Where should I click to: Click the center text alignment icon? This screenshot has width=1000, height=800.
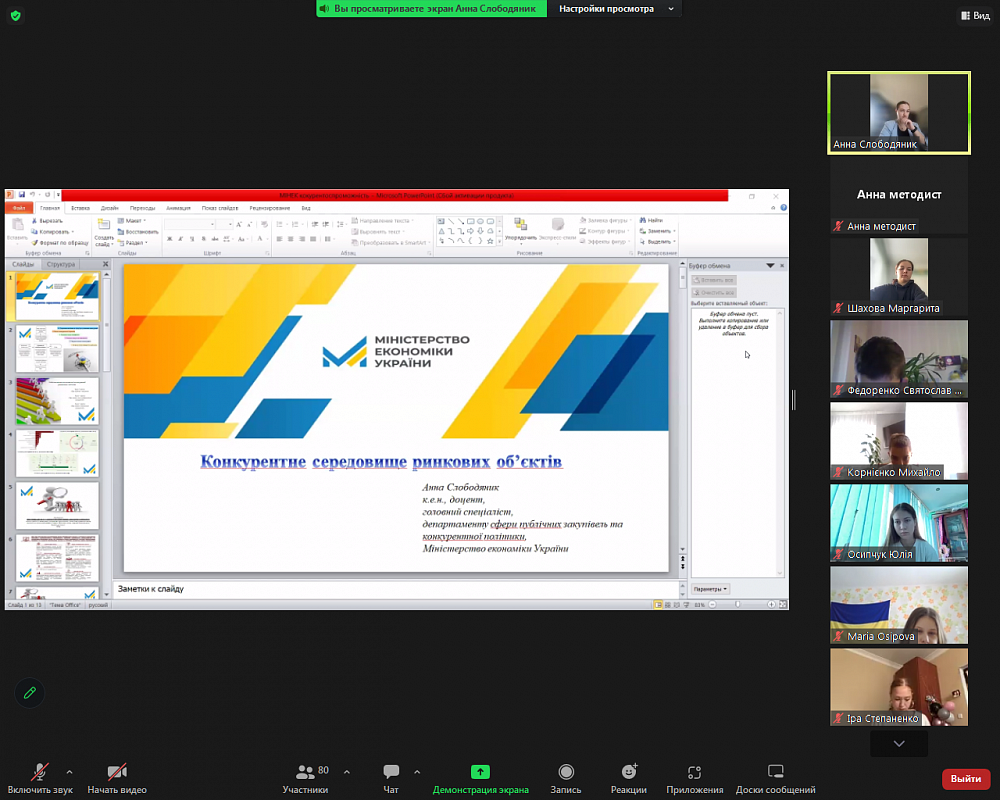(290, 239)
